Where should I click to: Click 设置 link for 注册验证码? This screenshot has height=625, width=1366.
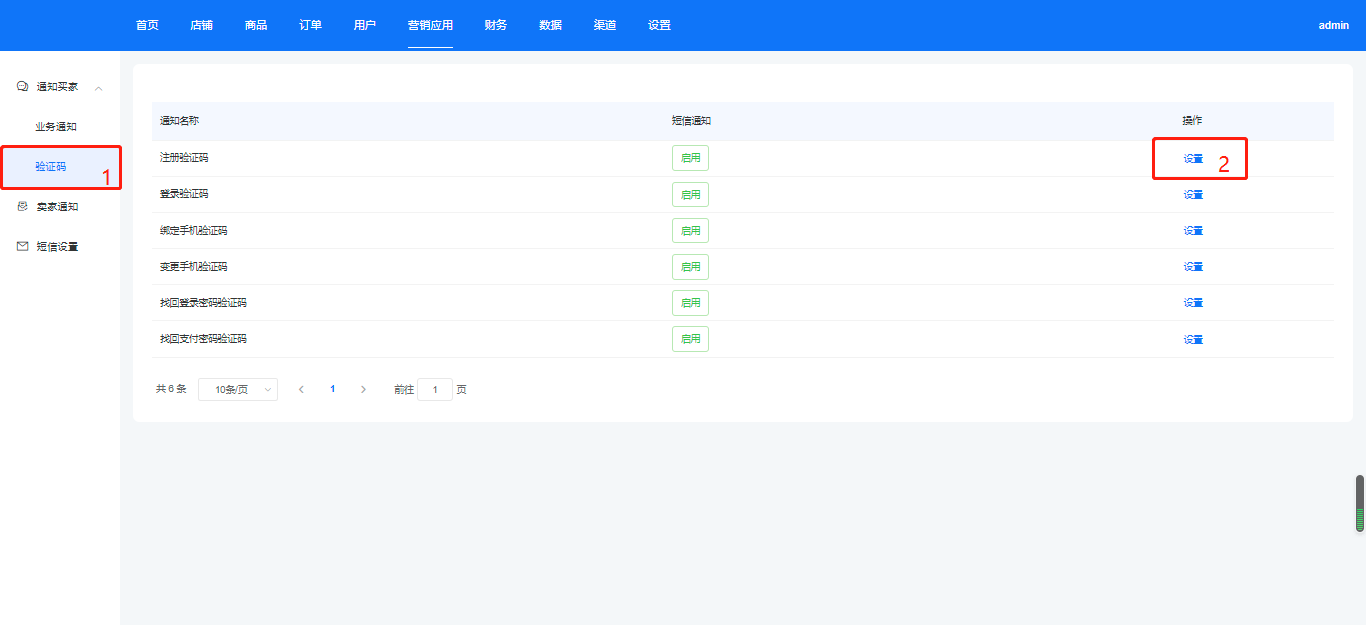(x=1193, y=159)
